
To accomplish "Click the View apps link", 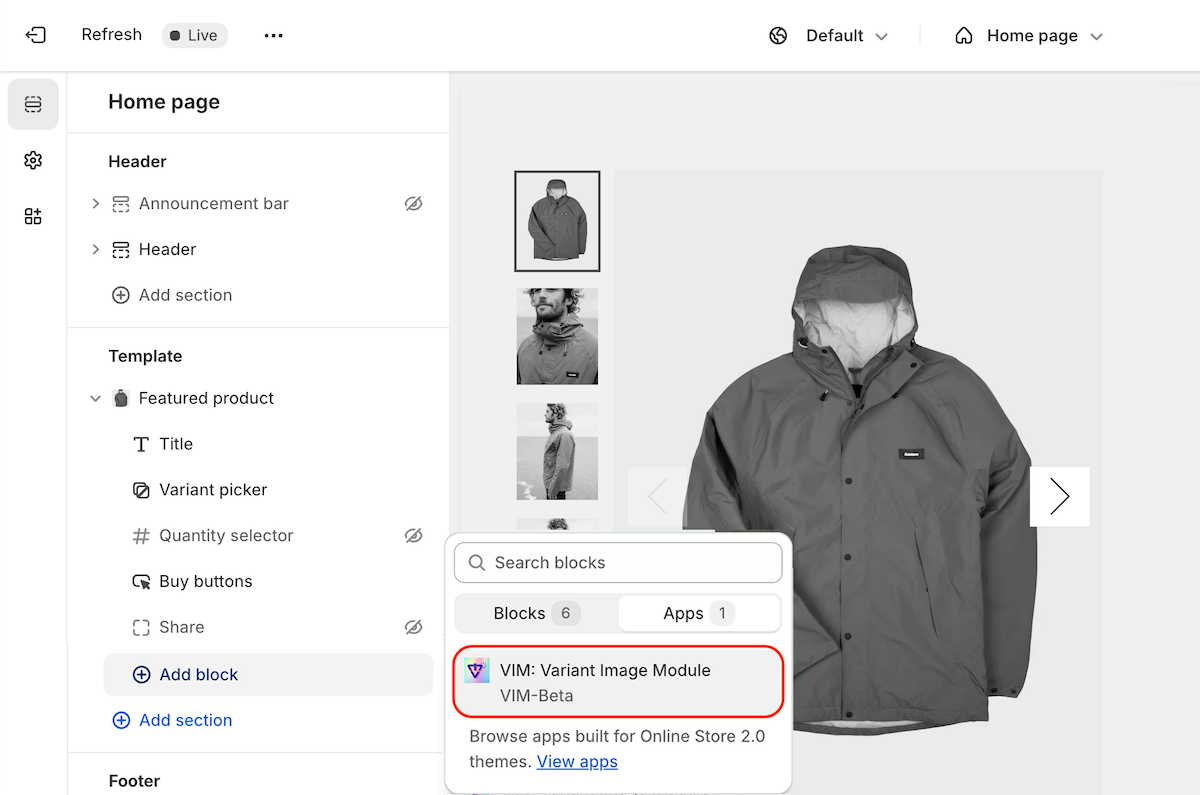I will click(x=577, y=761).
